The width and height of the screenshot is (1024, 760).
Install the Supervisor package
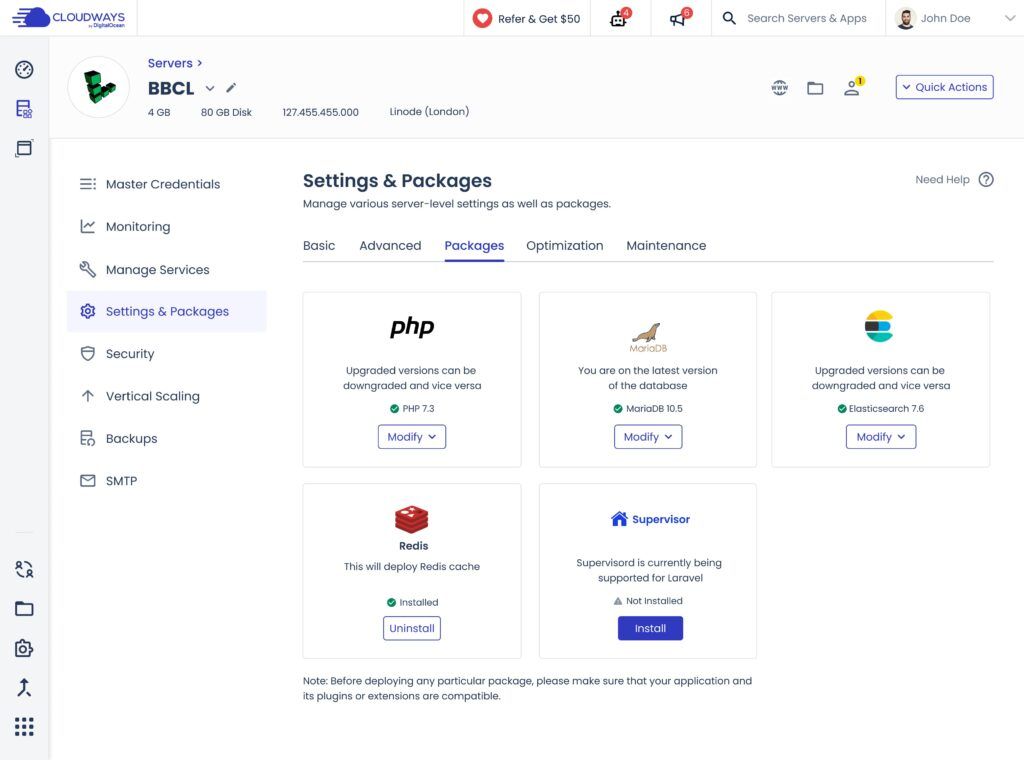650,628
